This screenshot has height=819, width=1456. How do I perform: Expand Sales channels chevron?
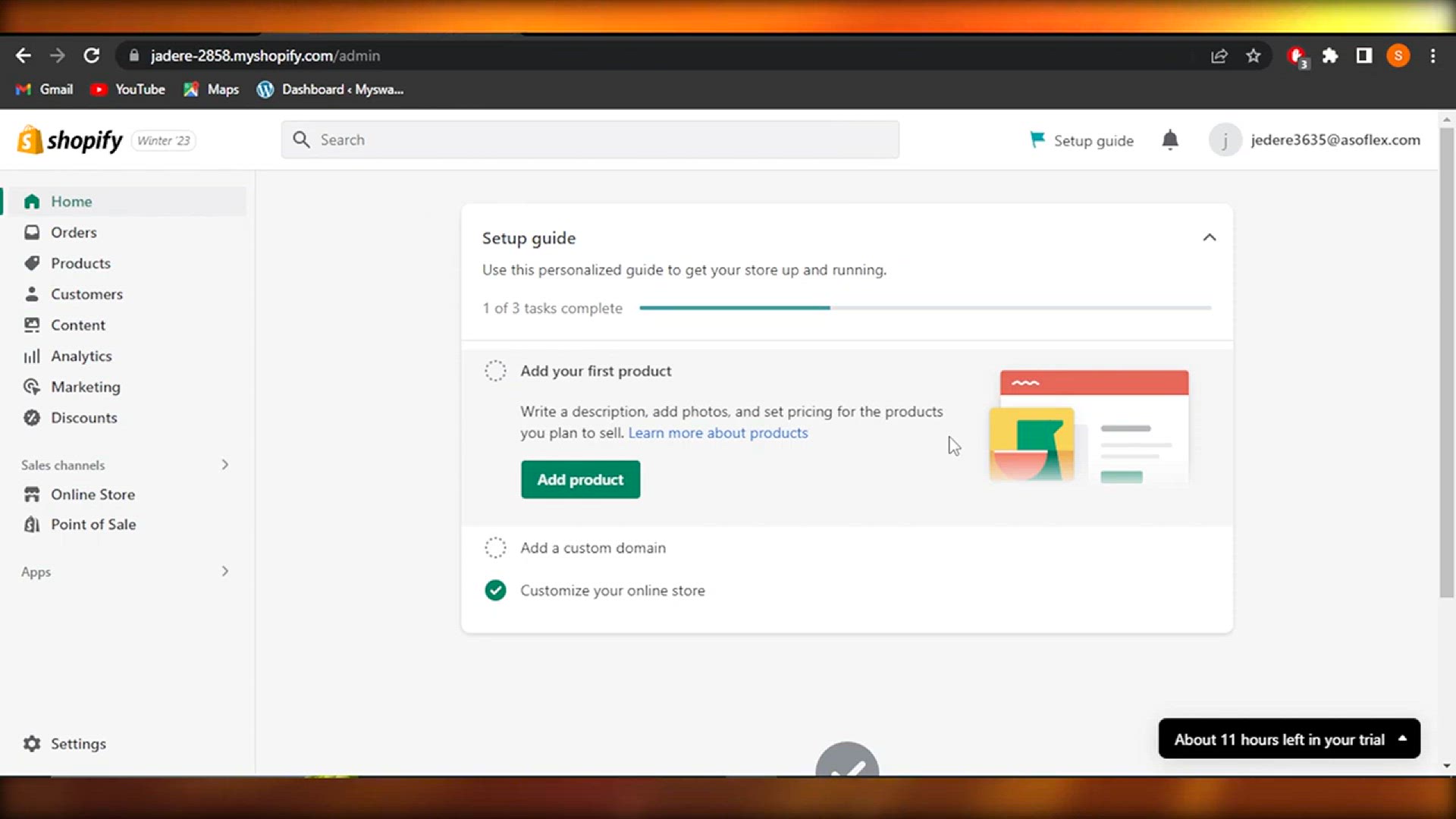pos(225,464)
